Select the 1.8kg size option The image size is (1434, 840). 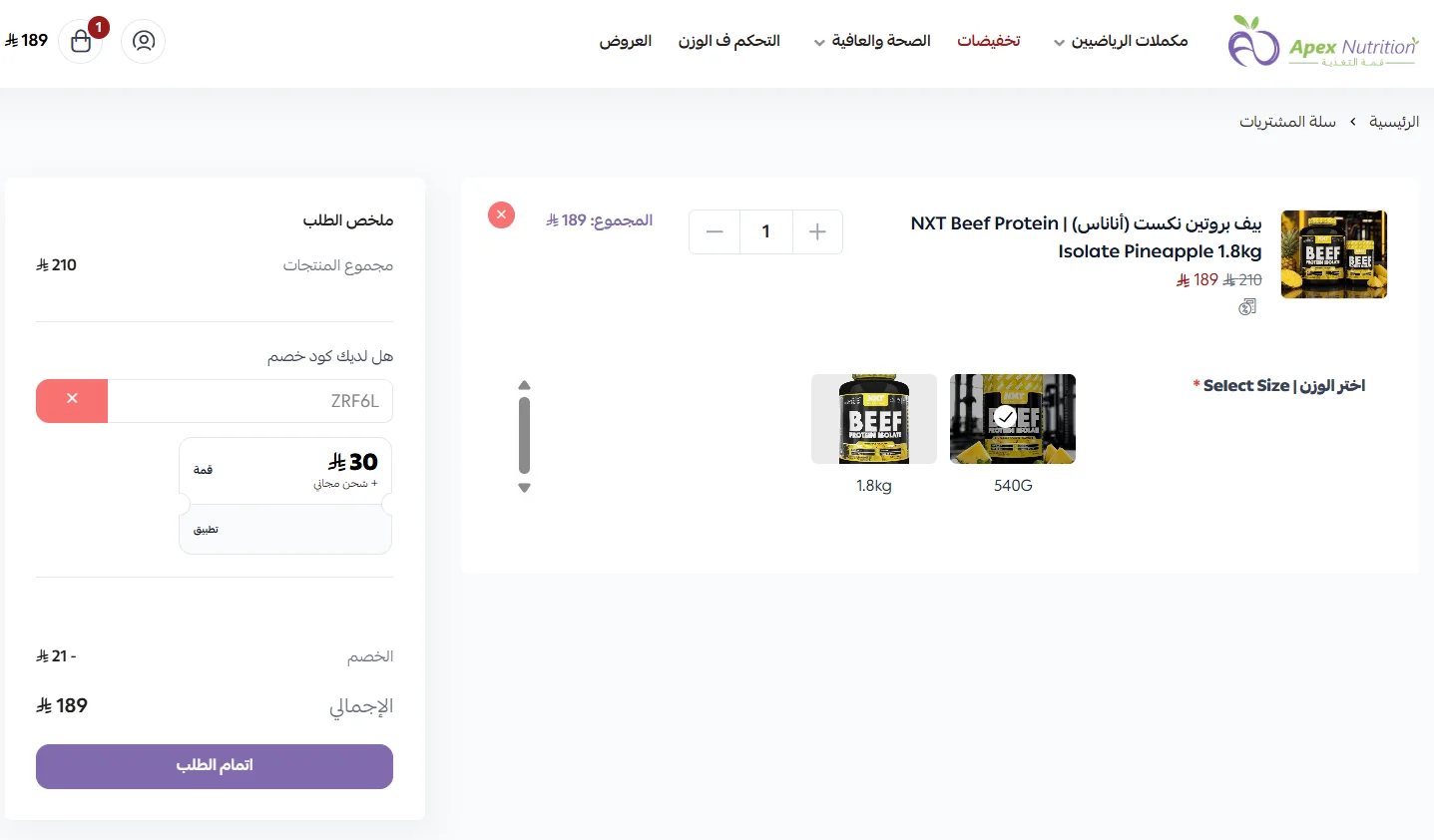click(874, 419)
